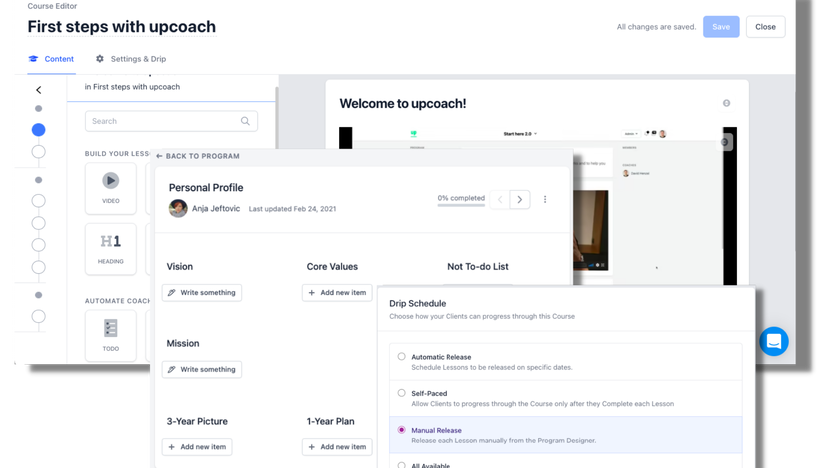Click the Start here 2.0 dropdown in video
The image size is (831, 468).
(x=520, y=134)
